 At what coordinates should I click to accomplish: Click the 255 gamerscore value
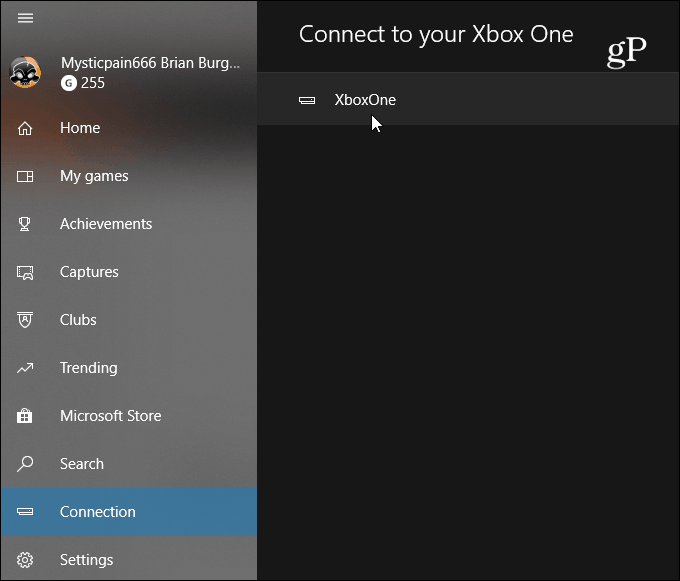pyautogui.click(x=93, y=83)
